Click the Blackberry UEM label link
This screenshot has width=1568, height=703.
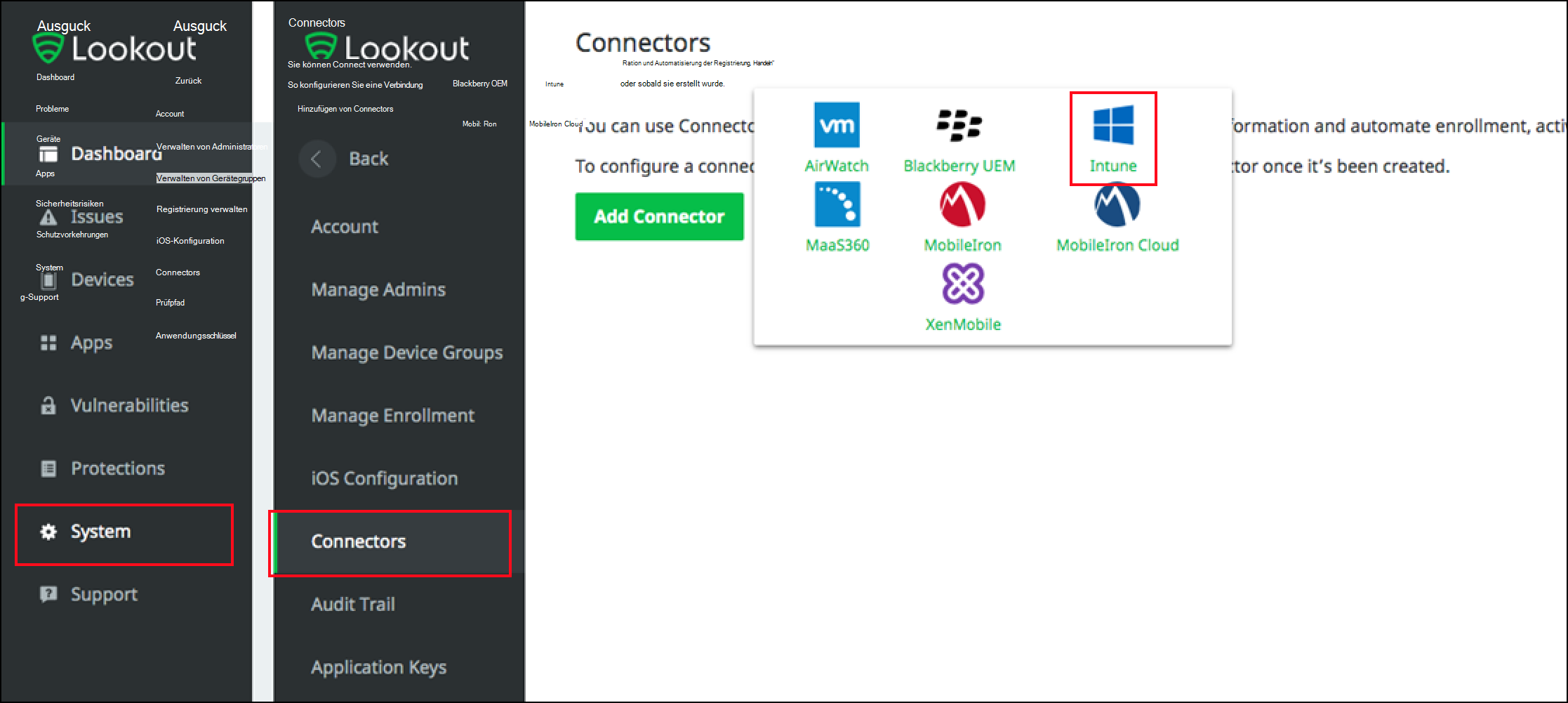(959, 166)
